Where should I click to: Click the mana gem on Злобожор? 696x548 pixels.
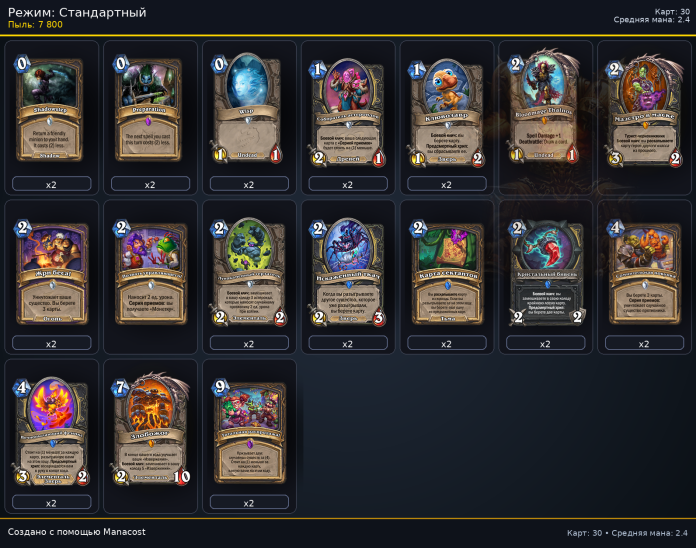[x=120, y=387]
